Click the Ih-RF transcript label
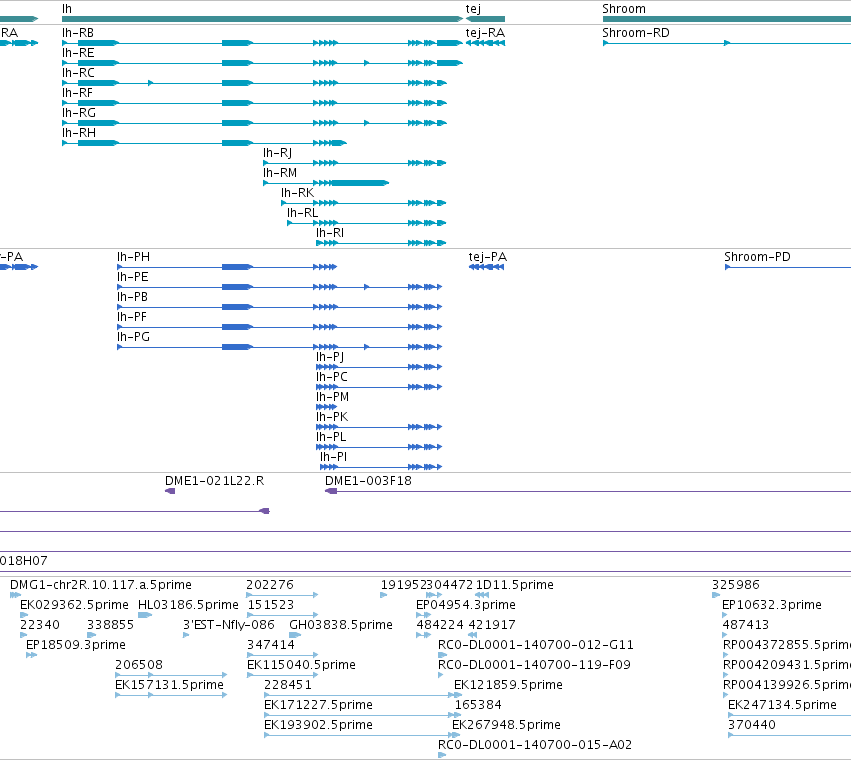Image resolution: width=851 pixels, height=760 pixels. coord(78,93)
